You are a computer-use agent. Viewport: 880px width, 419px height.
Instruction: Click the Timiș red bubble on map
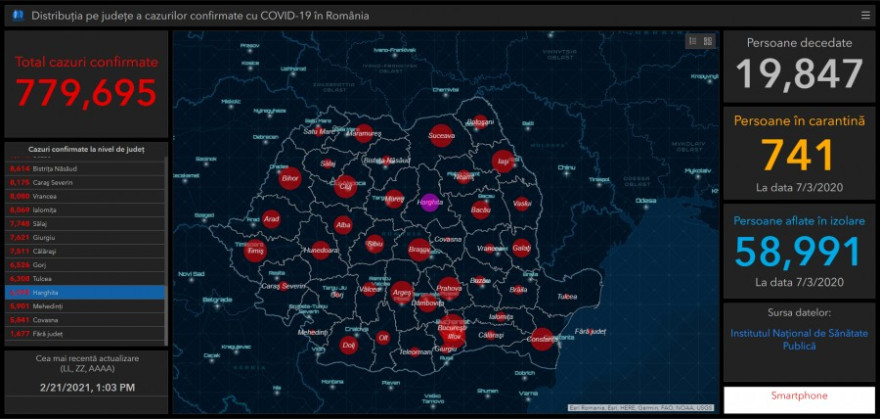pyautogui.click(x=256, y=251)
